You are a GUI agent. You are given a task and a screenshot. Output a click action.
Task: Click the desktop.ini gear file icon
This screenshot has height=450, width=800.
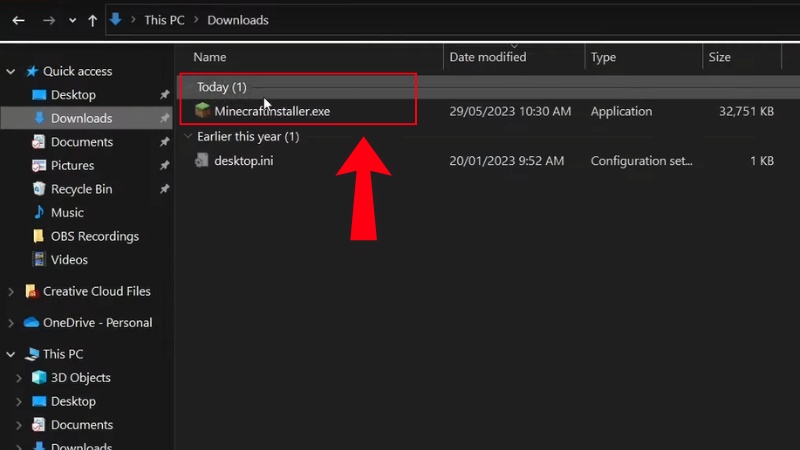(x=202, y=160)
